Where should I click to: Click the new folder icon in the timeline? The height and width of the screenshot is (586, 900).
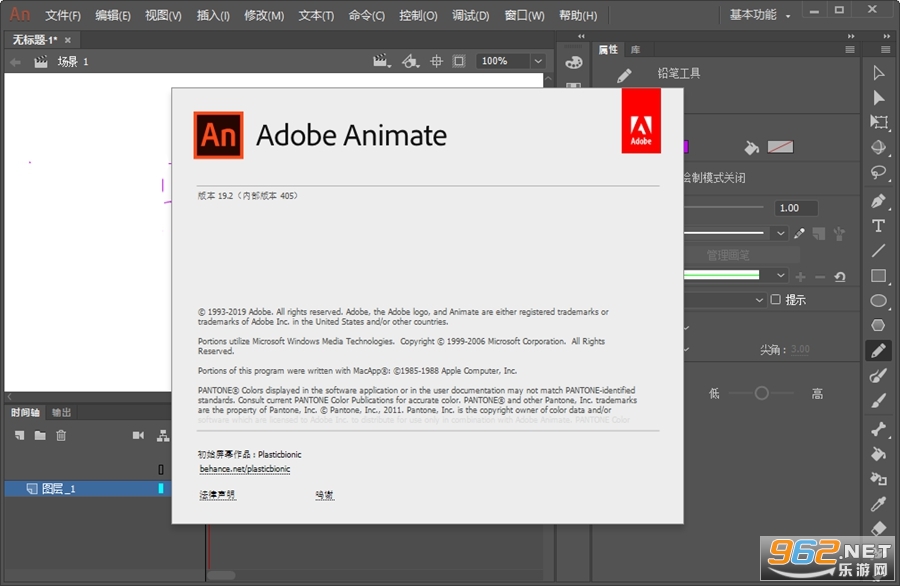pyautogui.click(x=40, y=436)
